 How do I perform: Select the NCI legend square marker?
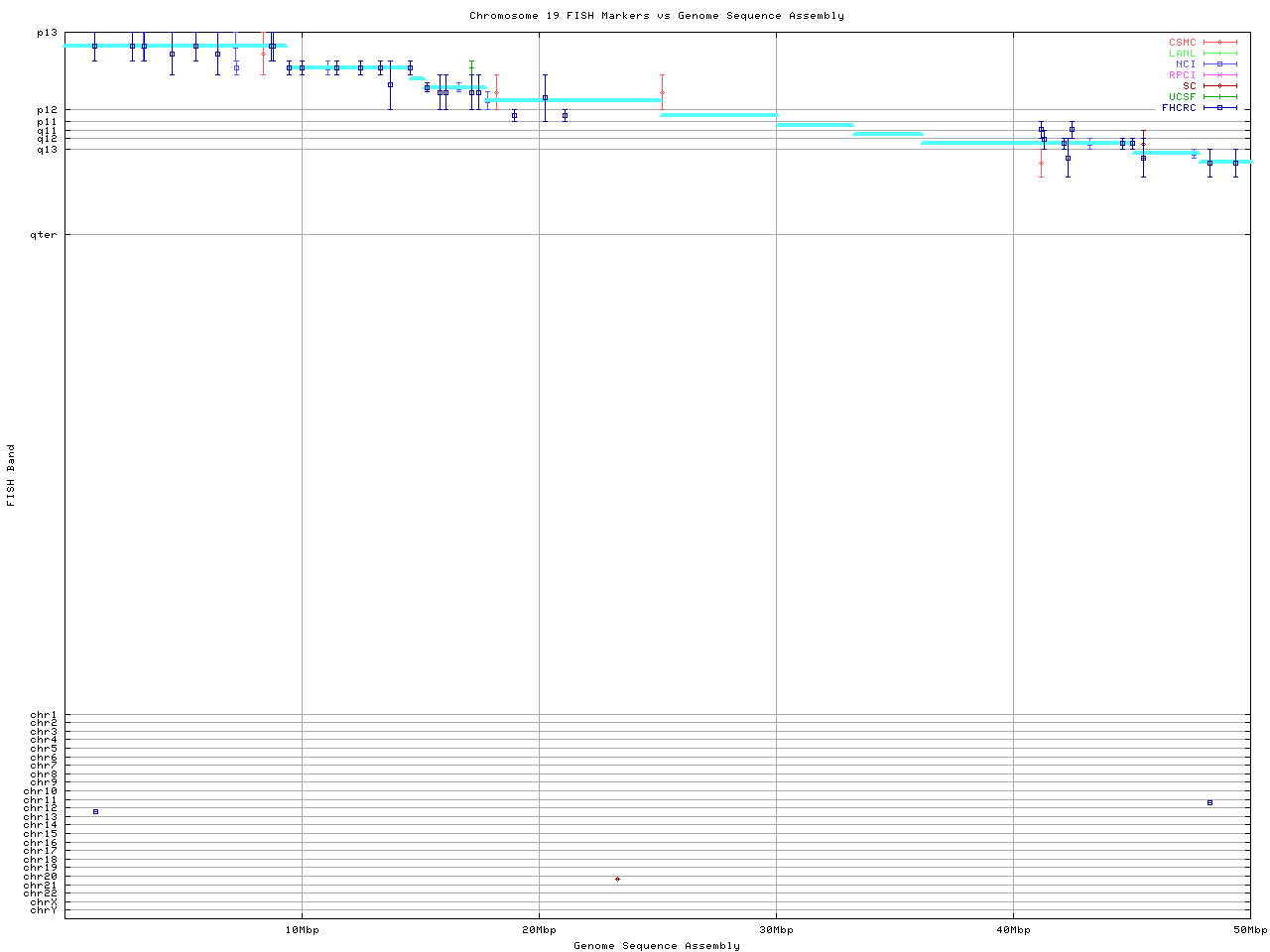click(x=1219, y=64)
